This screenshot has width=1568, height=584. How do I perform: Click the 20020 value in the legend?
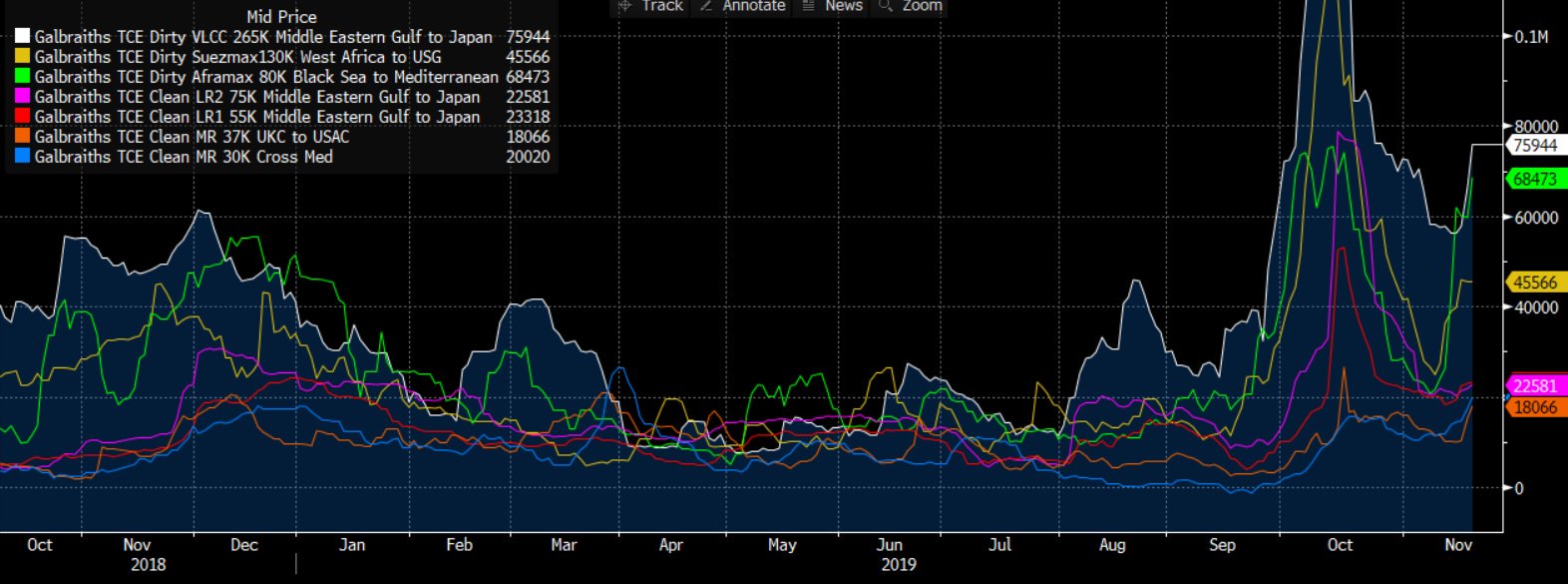pyautogui.click(x=528, y=157)
